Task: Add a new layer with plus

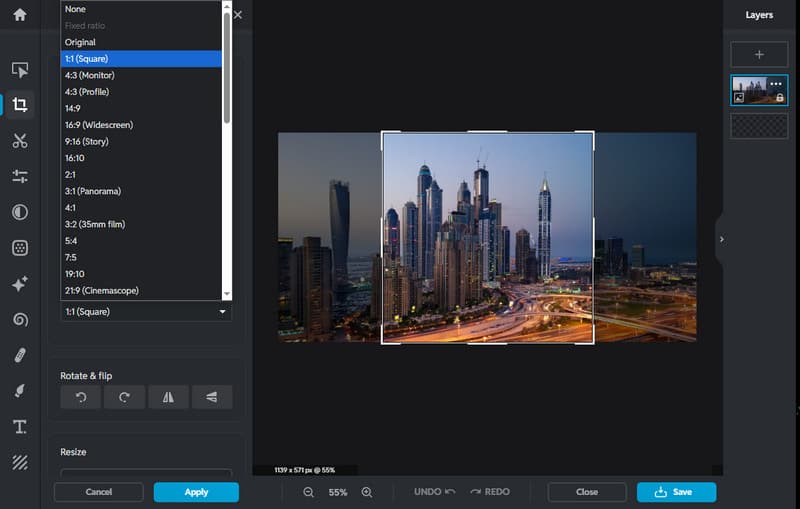Action: (759, 55)
